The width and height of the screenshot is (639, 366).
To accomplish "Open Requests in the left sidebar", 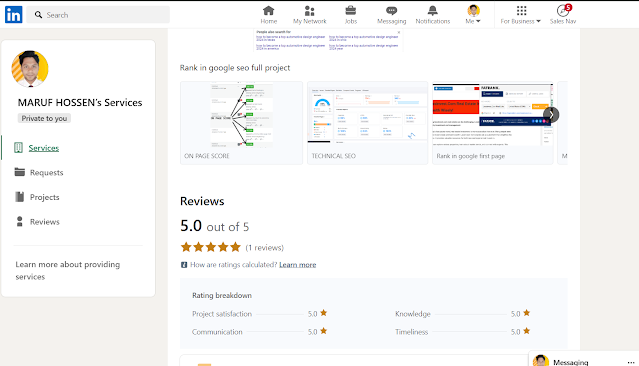I will click(46, 172).
